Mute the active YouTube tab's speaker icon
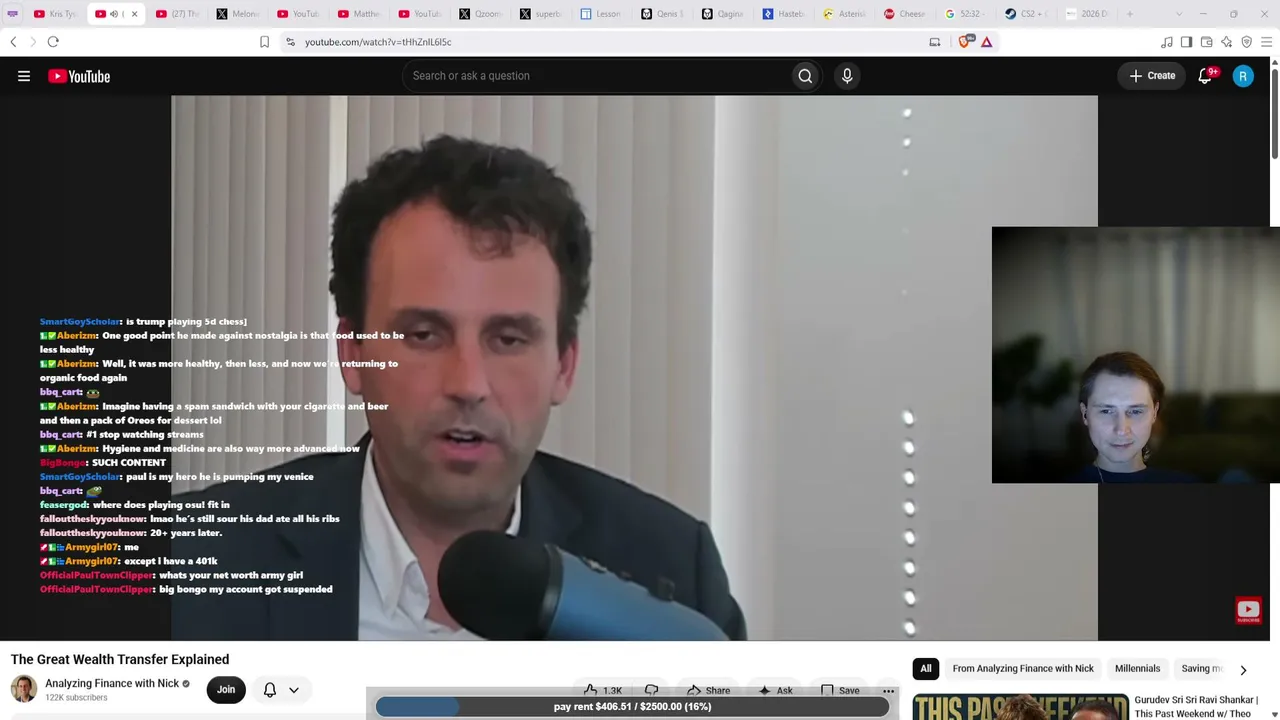1280x720 pixels. coord(114,14)
